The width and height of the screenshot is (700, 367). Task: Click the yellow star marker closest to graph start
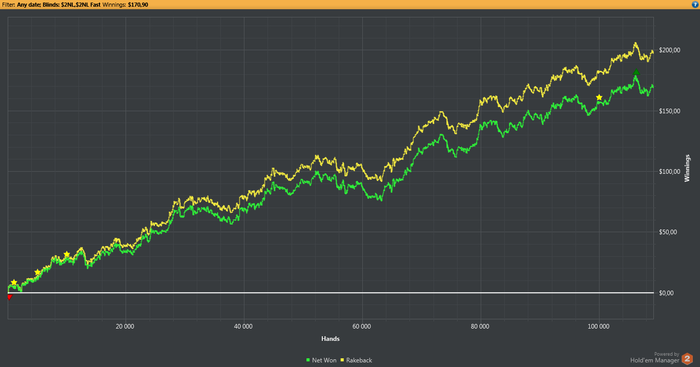14,282
